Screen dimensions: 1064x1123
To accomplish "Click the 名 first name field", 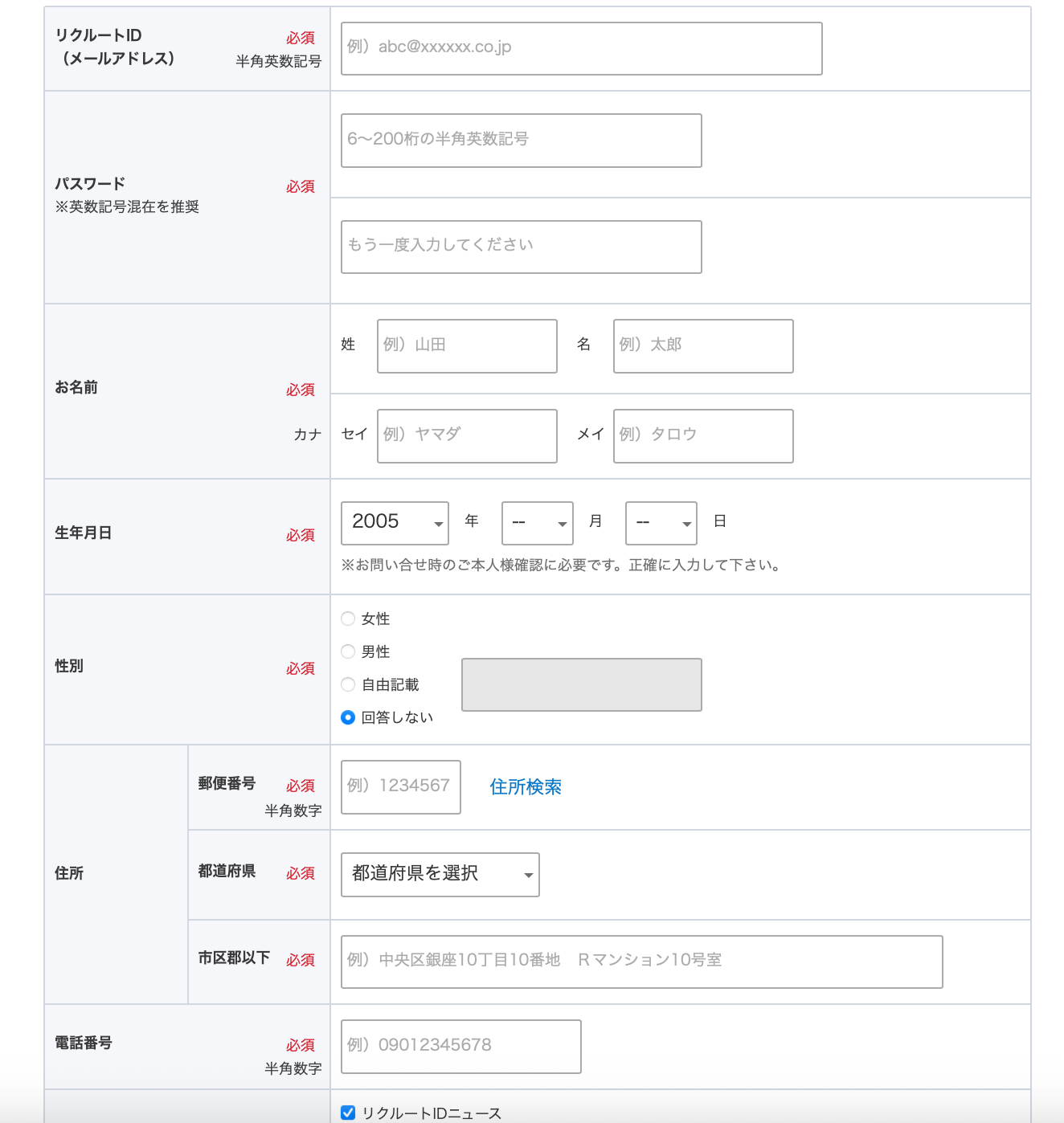I will tap(703, 346).
